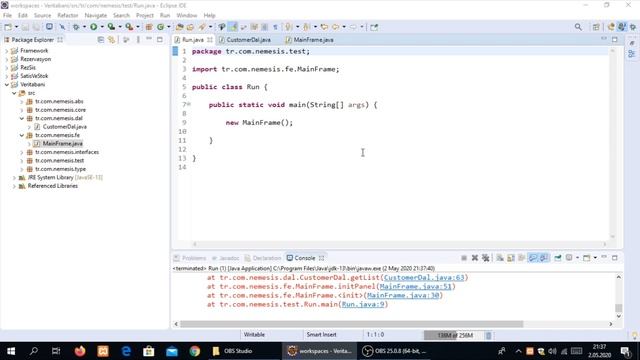Click the New Java Package icon
The height and width of the screenshot is (360, 640).
coord(149,27)
